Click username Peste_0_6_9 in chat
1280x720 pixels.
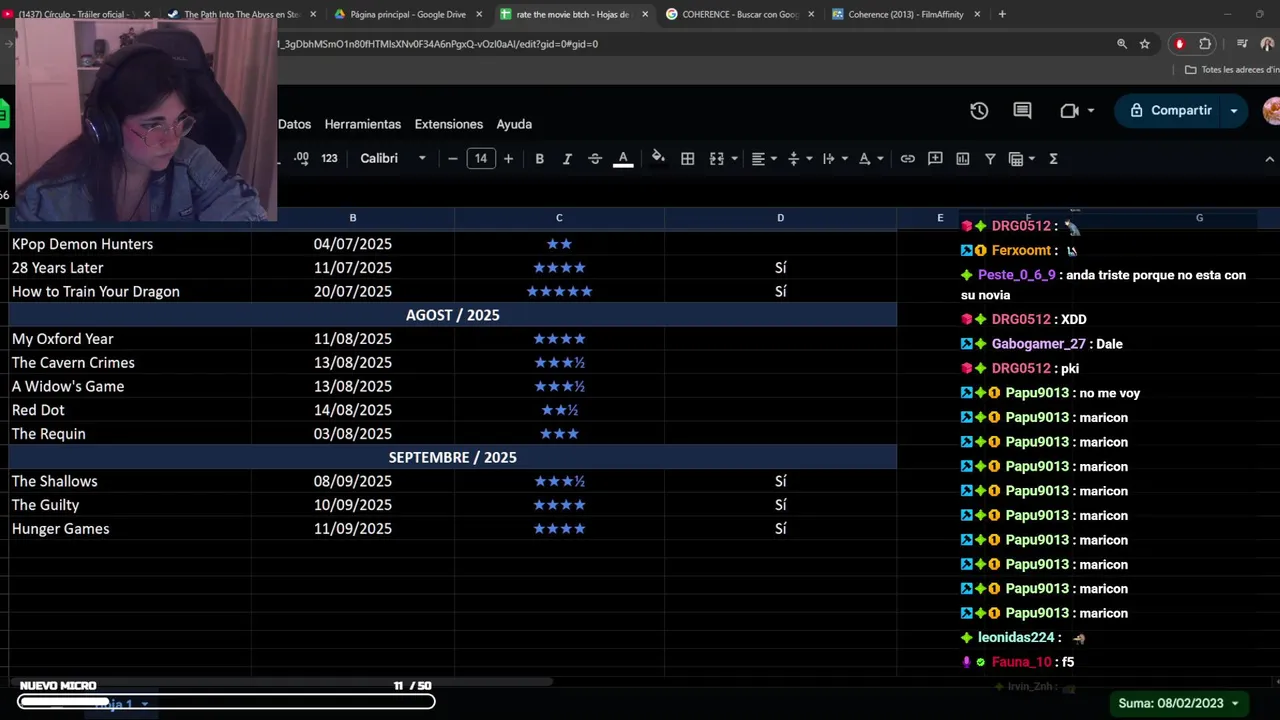[x=1016, y=275]
